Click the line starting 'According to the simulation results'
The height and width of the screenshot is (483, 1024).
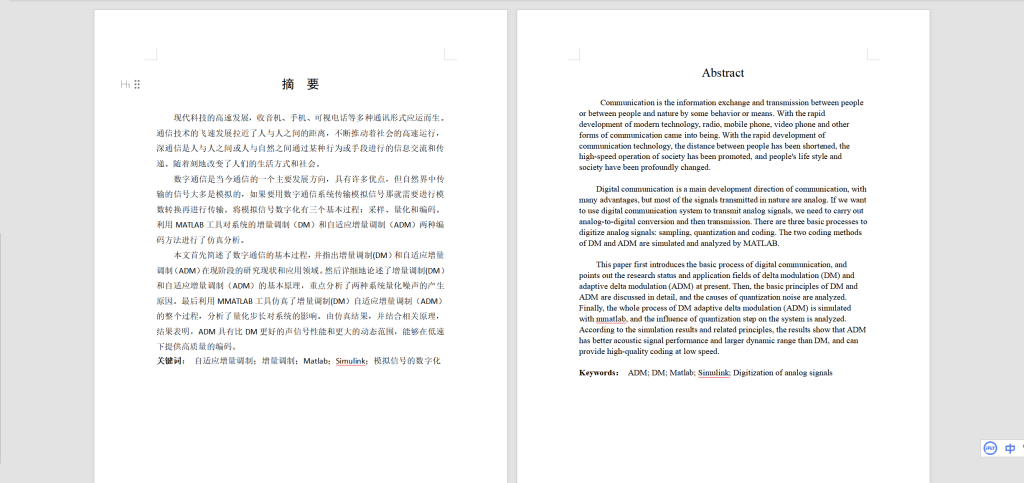[722, 330]
